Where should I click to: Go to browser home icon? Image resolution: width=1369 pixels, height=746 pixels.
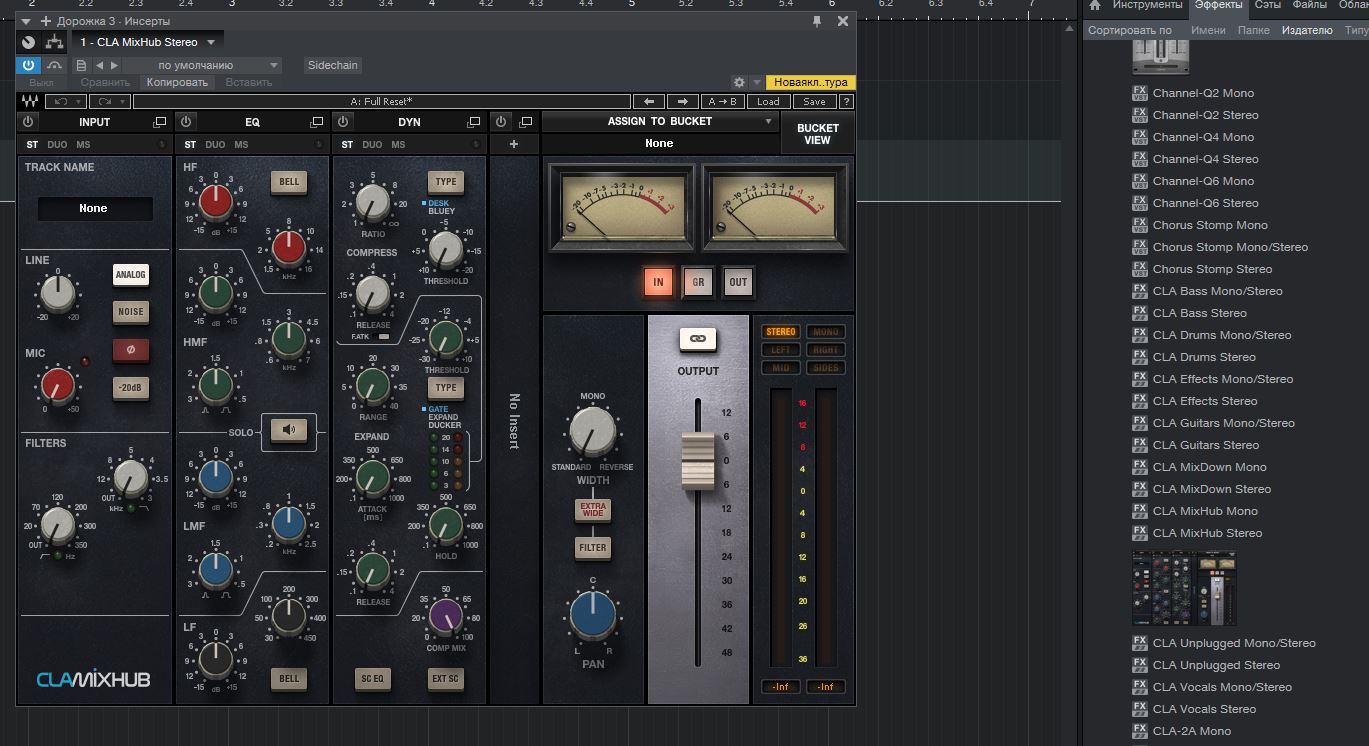[1095, 6]
